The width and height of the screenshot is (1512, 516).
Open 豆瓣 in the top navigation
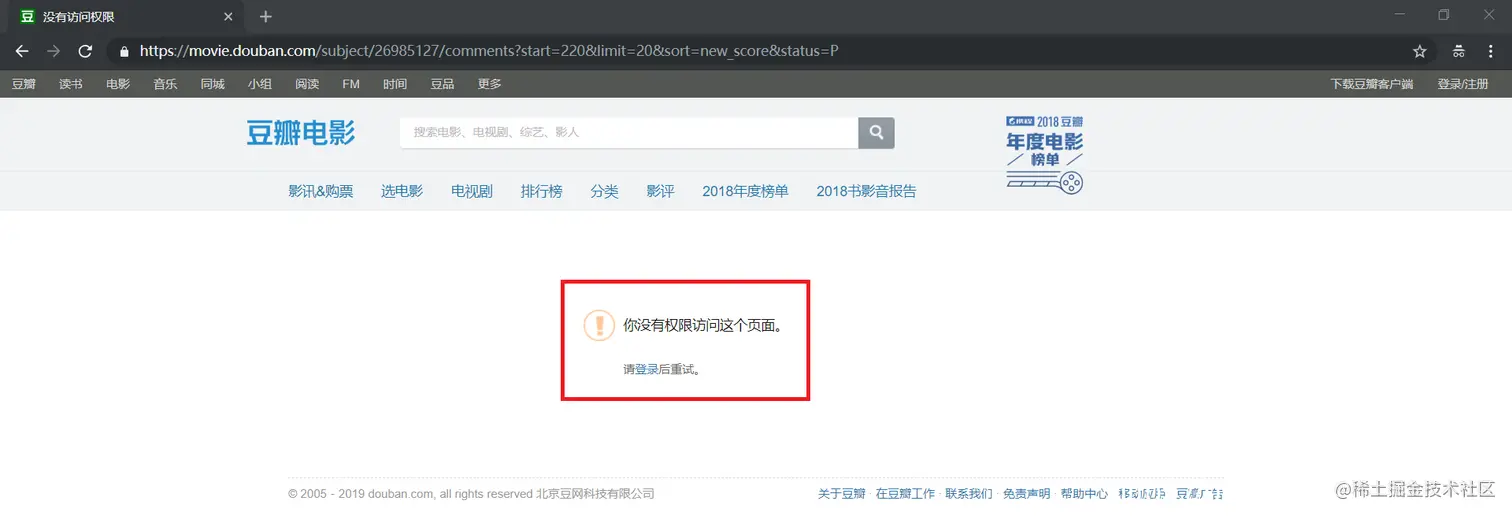tap(24, 84)
